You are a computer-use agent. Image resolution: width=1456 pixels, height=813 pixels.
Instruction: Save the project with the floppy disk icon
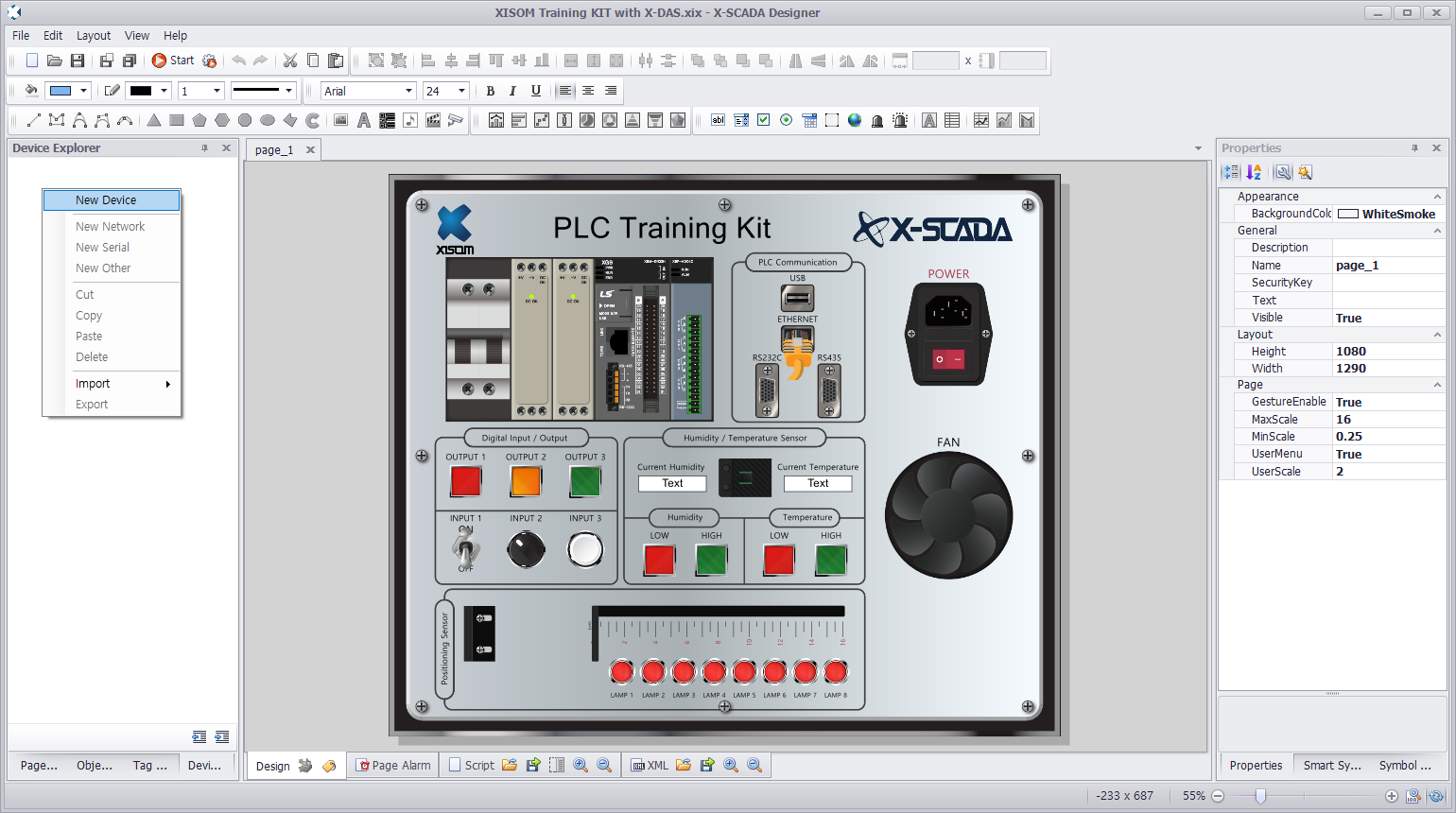(x=78, y=61)
